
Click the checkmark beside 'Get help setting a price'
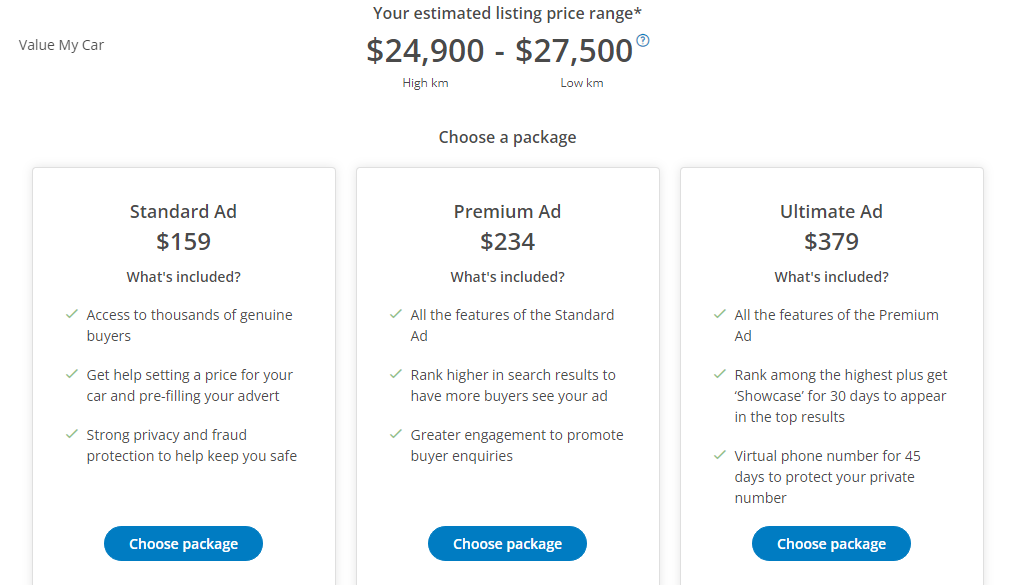71,374
